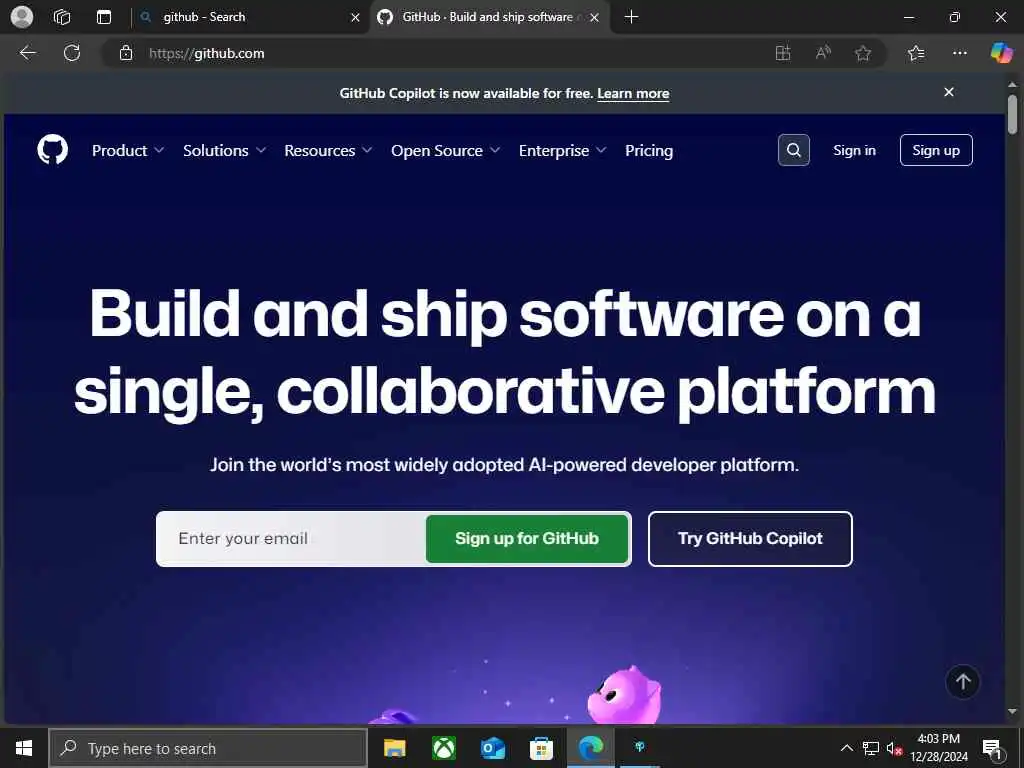Click the browser address bar URL
The image size is (1024, 768).
pyautogui.click(x=206, y=54)
